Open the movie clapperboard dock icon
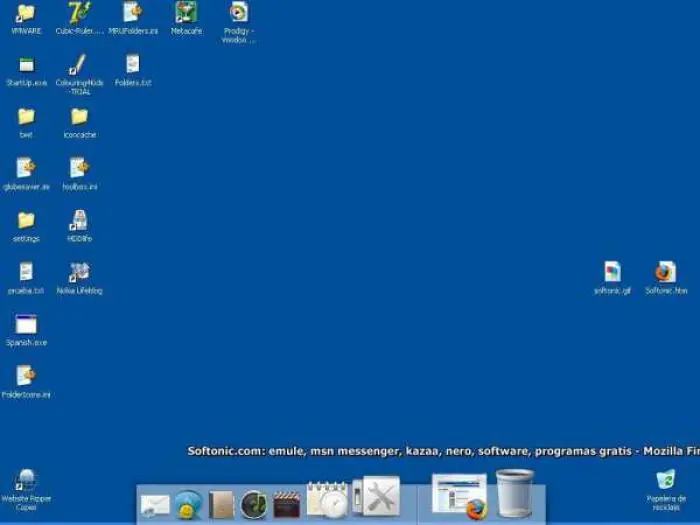The image size is (700, 525). point(286,504)
